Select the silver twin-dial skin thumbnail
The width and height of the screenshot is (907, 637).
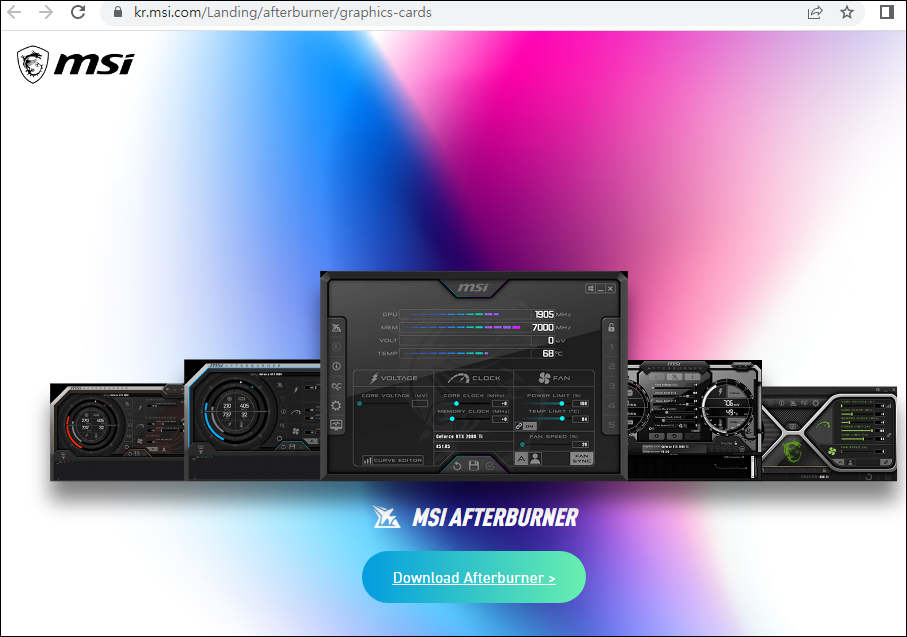click(x=694, y=419)
